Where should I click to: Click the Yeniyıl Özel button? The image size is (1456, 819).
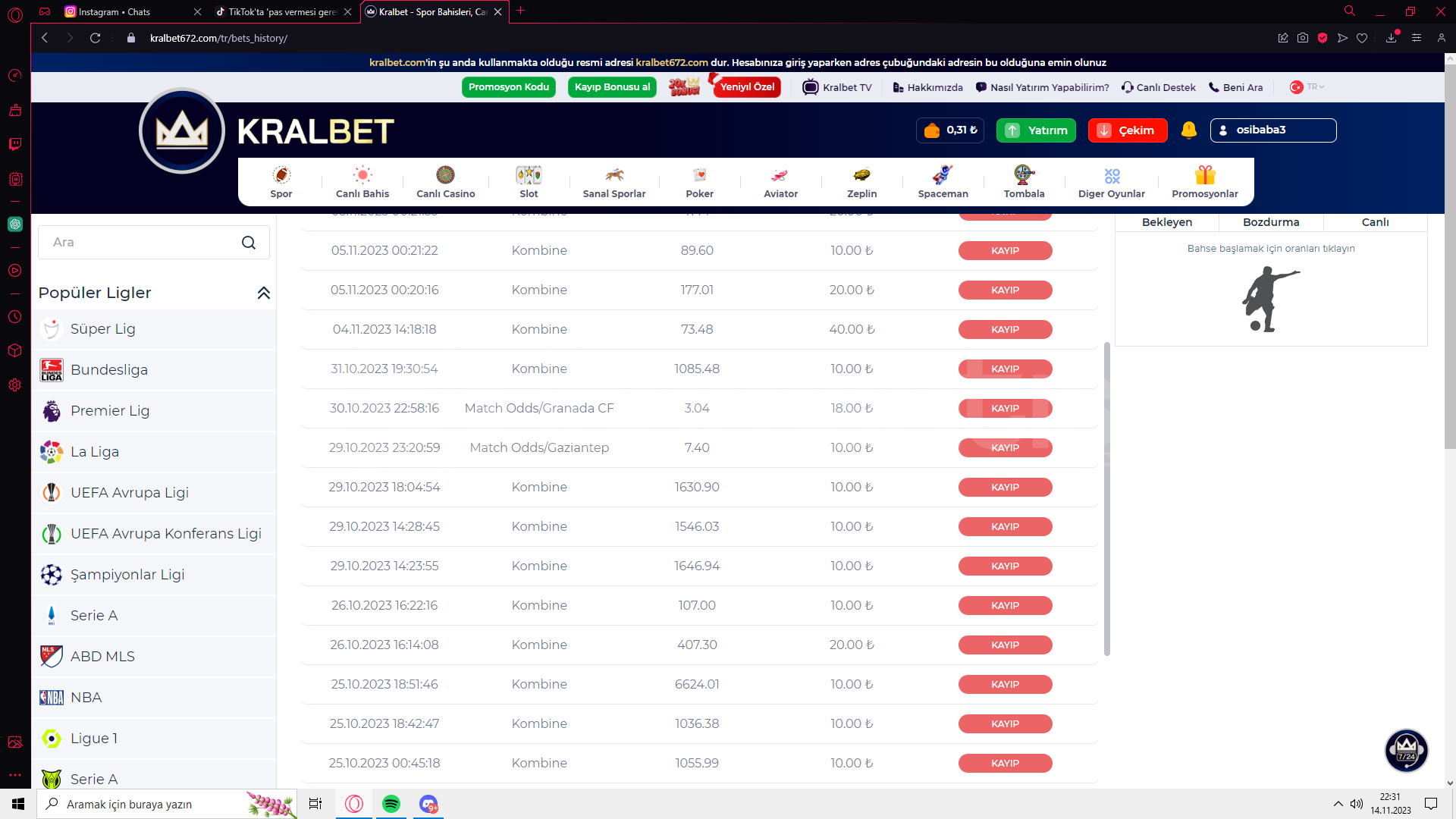pyautogui.click(x=747, y=87)
